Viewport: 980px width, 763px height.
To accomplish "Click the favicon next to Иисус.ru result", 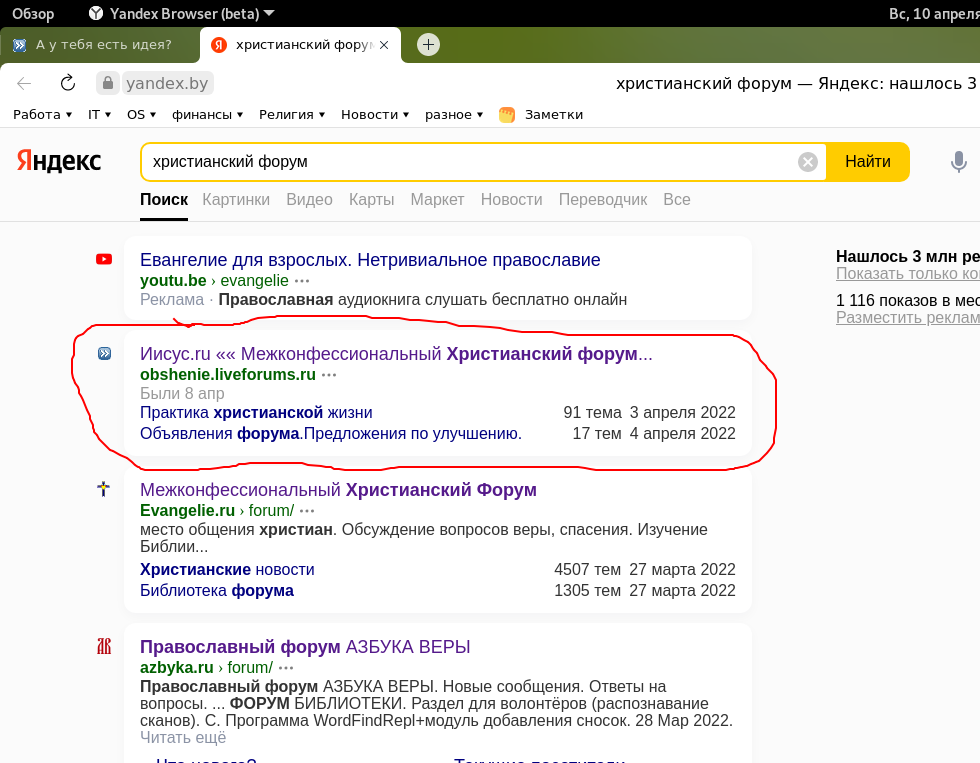I will 104,354.
